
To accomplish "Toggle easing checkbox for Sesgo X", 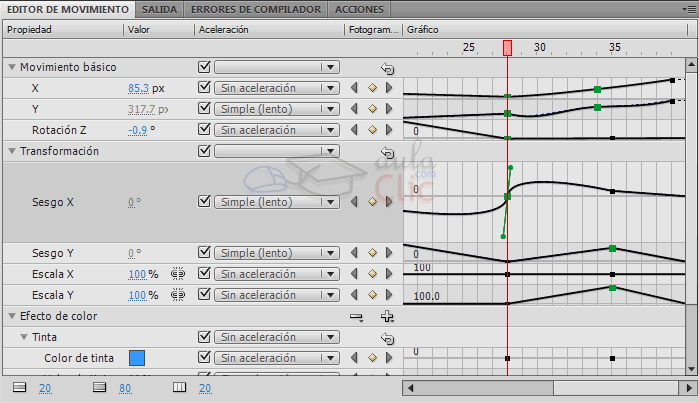I will [x=204, y=202].
